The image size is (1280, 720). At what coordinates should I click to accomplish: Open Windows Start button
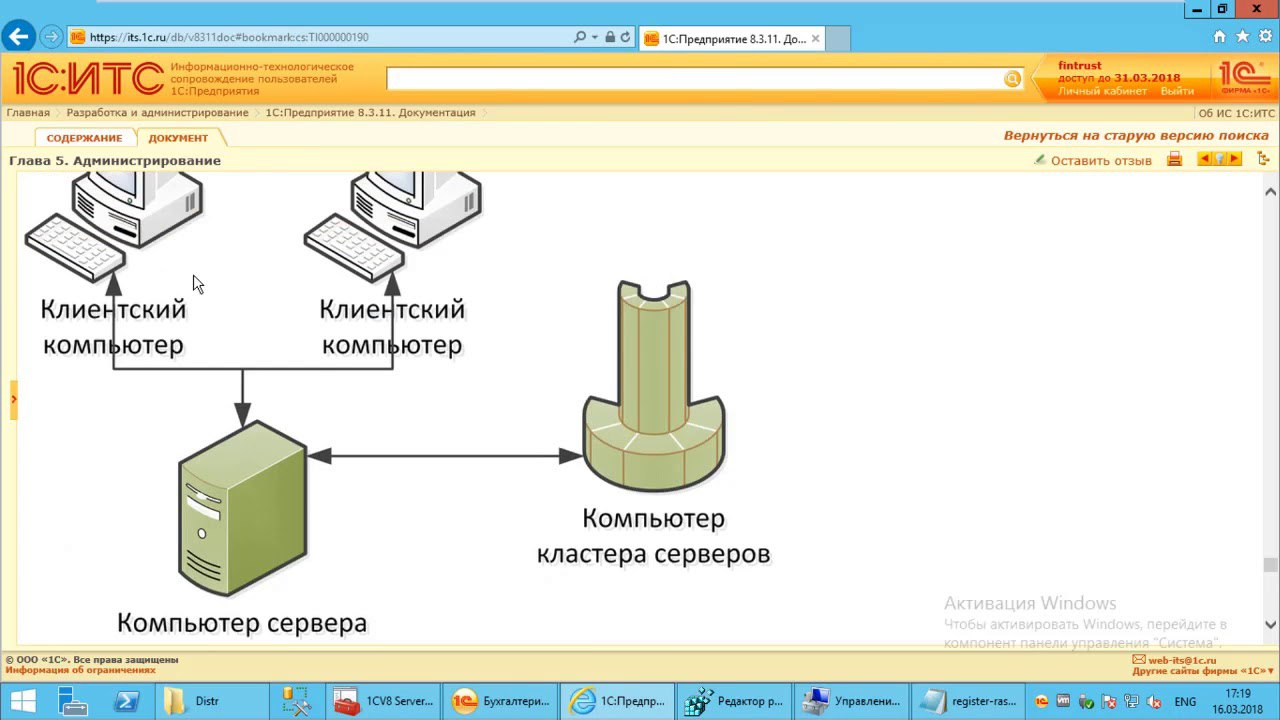[x=23, y=701]
